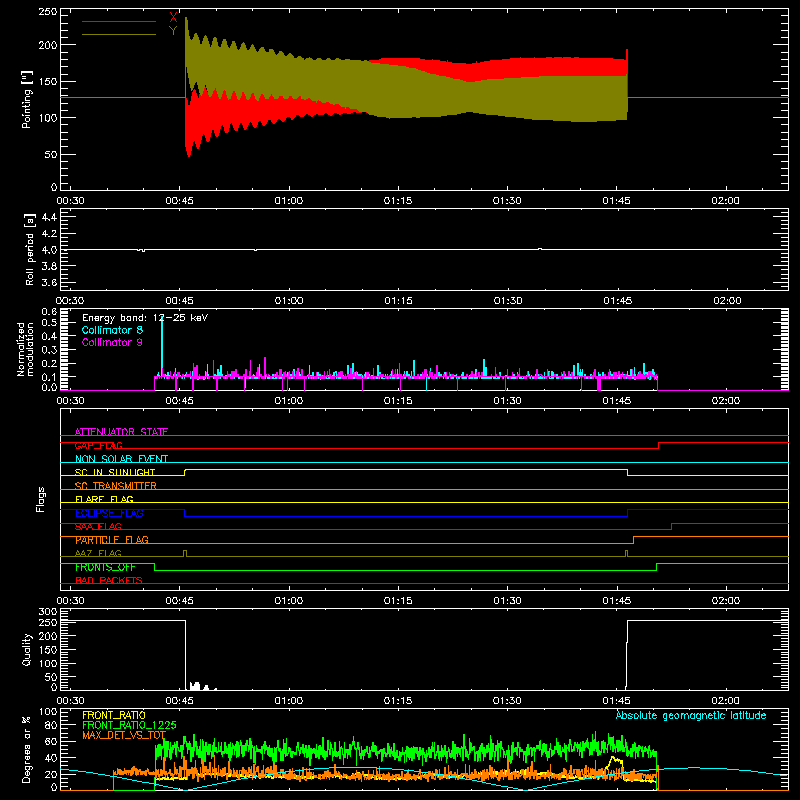Image resolution: width=800 pixels, height=800 pixels.
Task: Click the first AAZ_FLAG pulse near 00:45
Action: (x=185, y=553)
